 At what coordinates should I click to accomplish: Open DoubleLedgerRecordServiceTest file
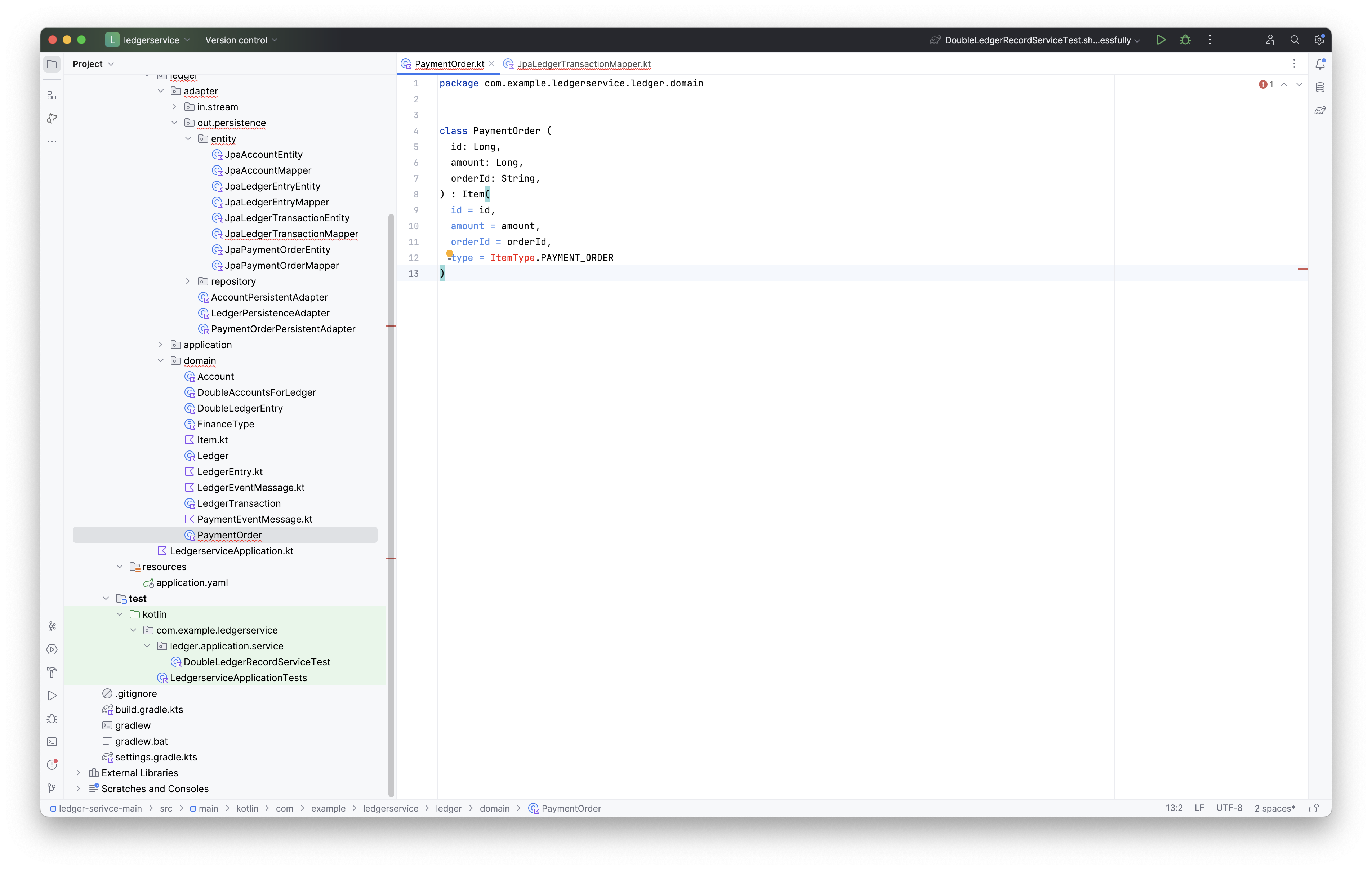pyautogui.click(x=257, y=662)
